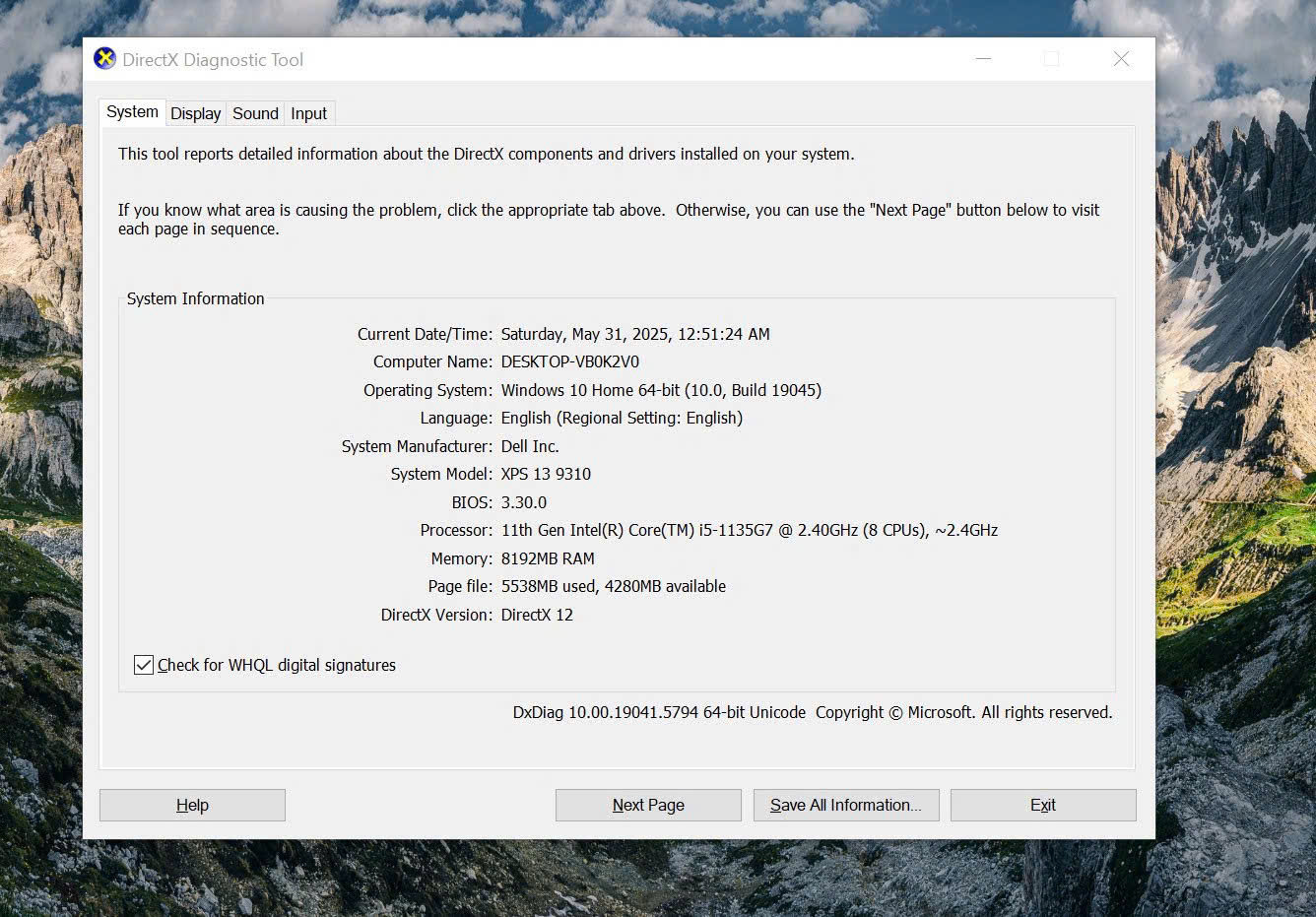Click the System Information group label
This screenshot has width=1316, height=917.
tap(195, 298)
